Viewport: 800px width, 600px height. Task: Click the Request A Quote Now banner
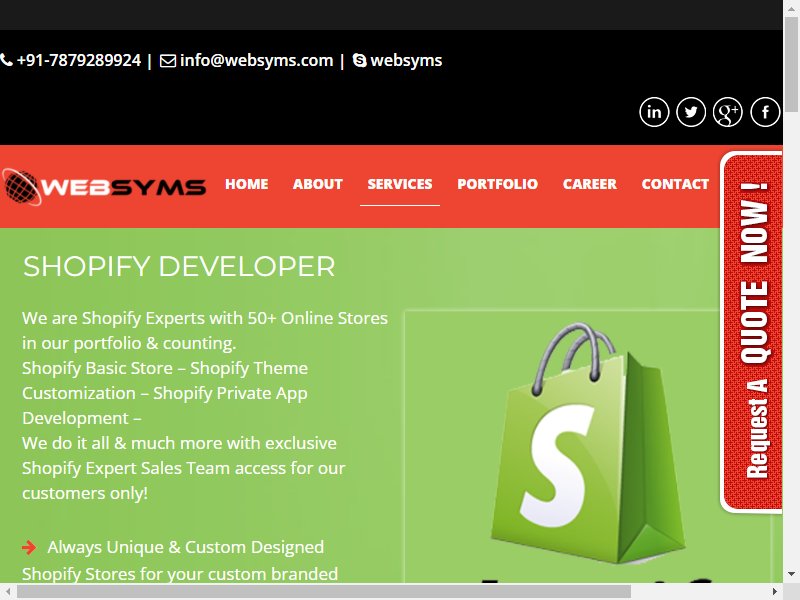tap(752, 332)
